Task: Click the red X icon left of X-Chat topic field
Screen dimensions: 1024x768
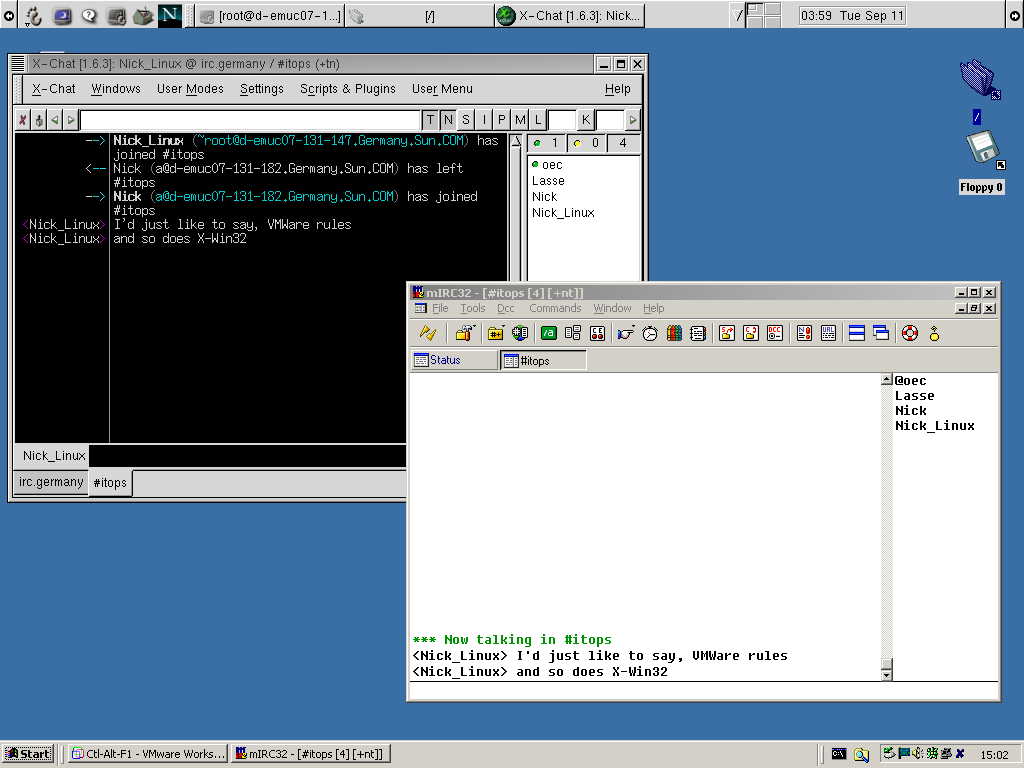Action: click(23, 120)
